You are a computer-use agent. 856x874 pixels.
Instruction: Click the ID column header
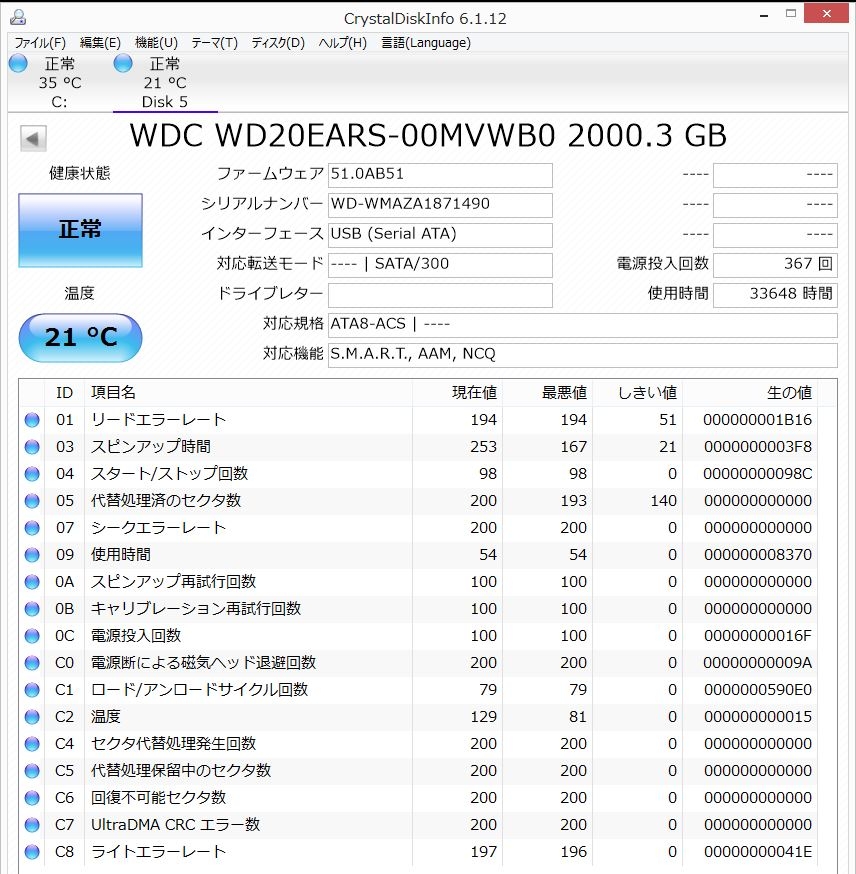65,393
